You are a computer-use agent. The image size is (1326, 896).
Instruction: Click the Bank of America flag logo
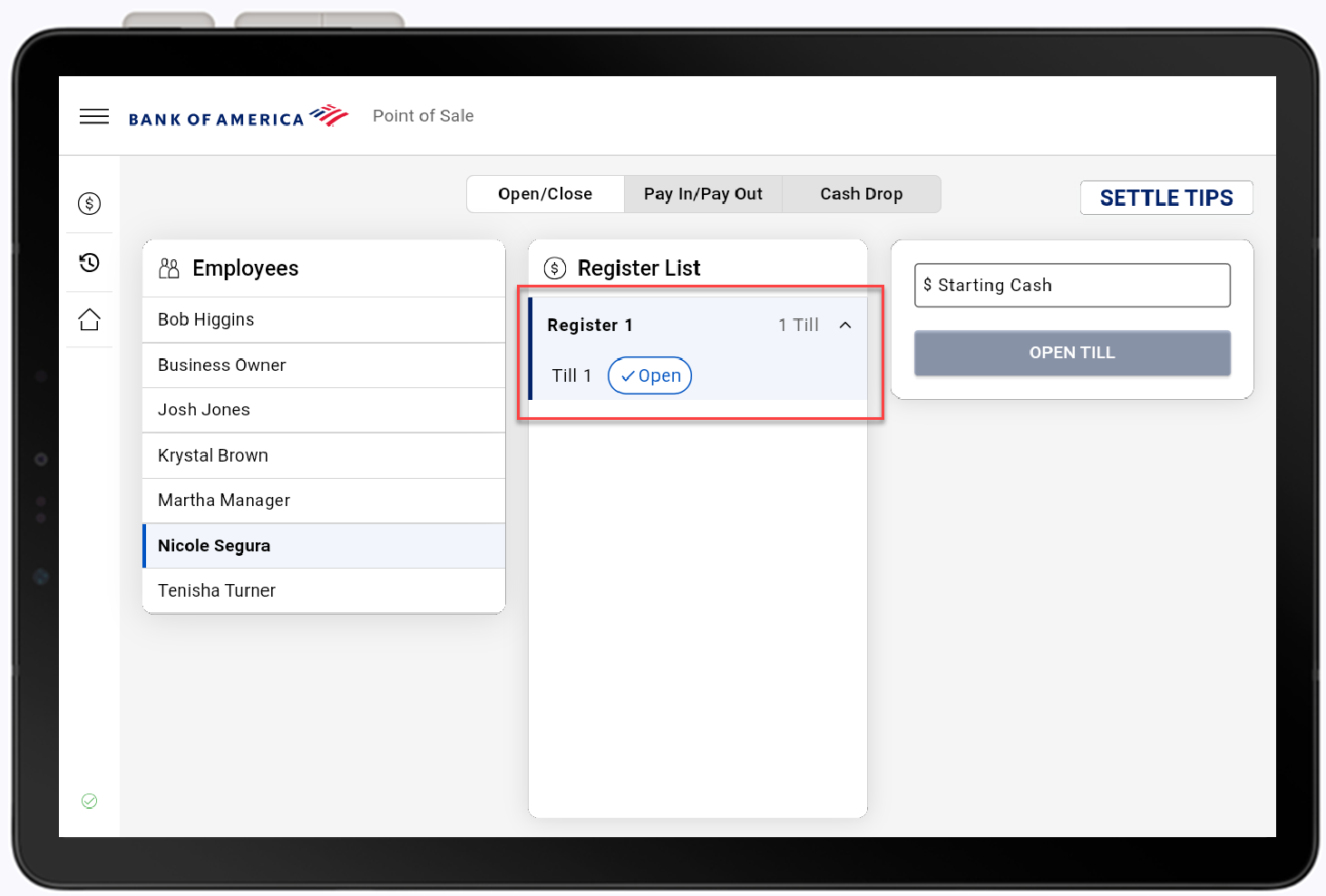pyautogui.click(x=329, y=114)
